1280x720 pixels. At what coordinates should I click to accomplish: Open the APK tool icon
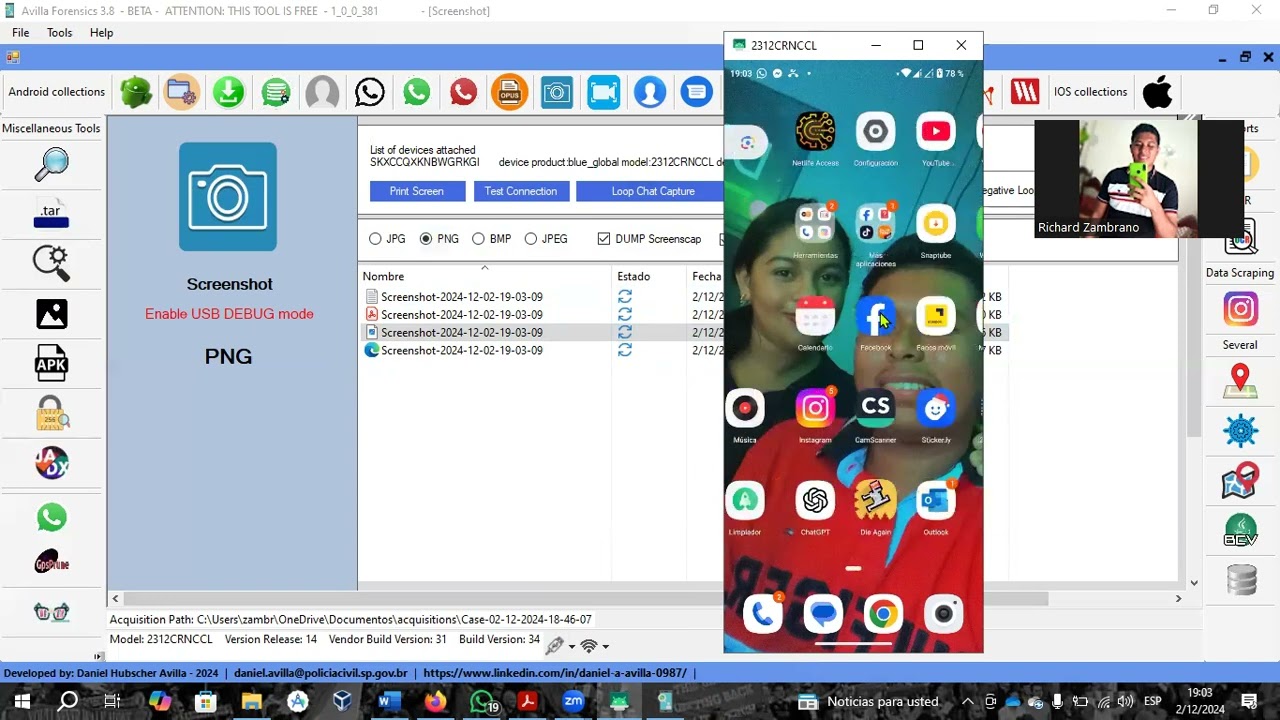[x=52, y=364]
